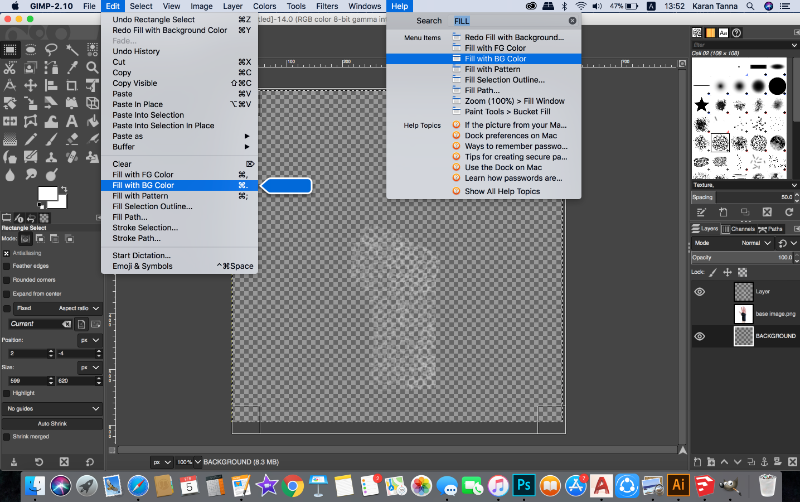Click the anchor floating layer icon

coord(764,462)
